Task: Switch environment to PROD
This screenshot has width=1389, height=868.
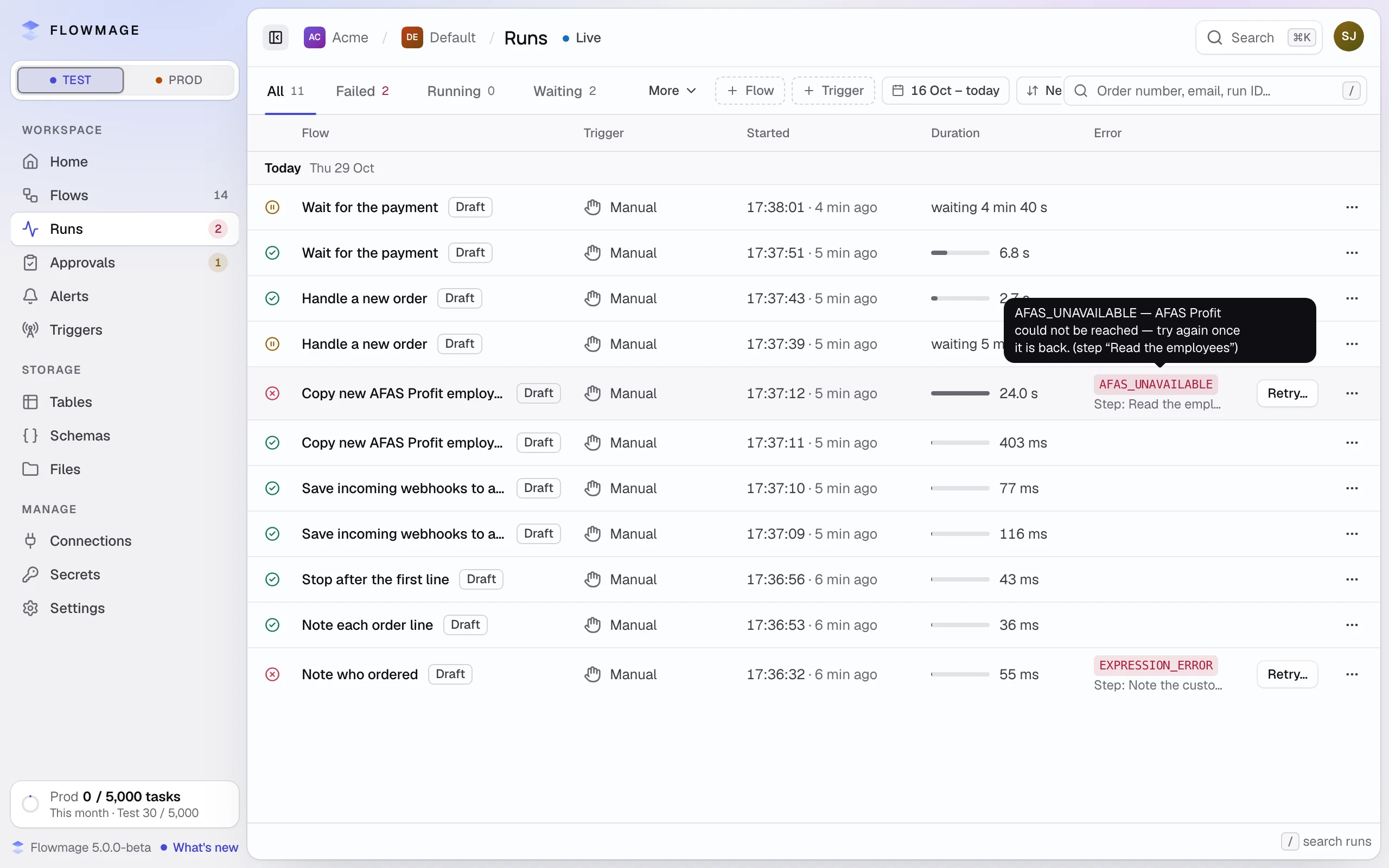Action: (x=179, y=80)
